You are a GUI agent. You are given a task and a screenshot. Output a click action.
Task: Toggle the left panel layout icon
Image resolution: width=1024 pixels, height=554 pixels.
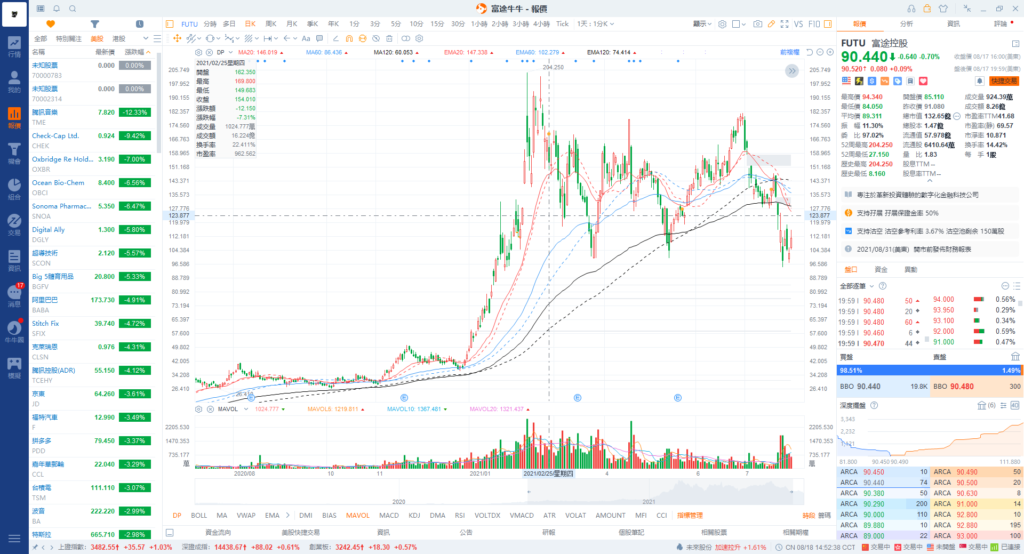[x=169, y=24]
